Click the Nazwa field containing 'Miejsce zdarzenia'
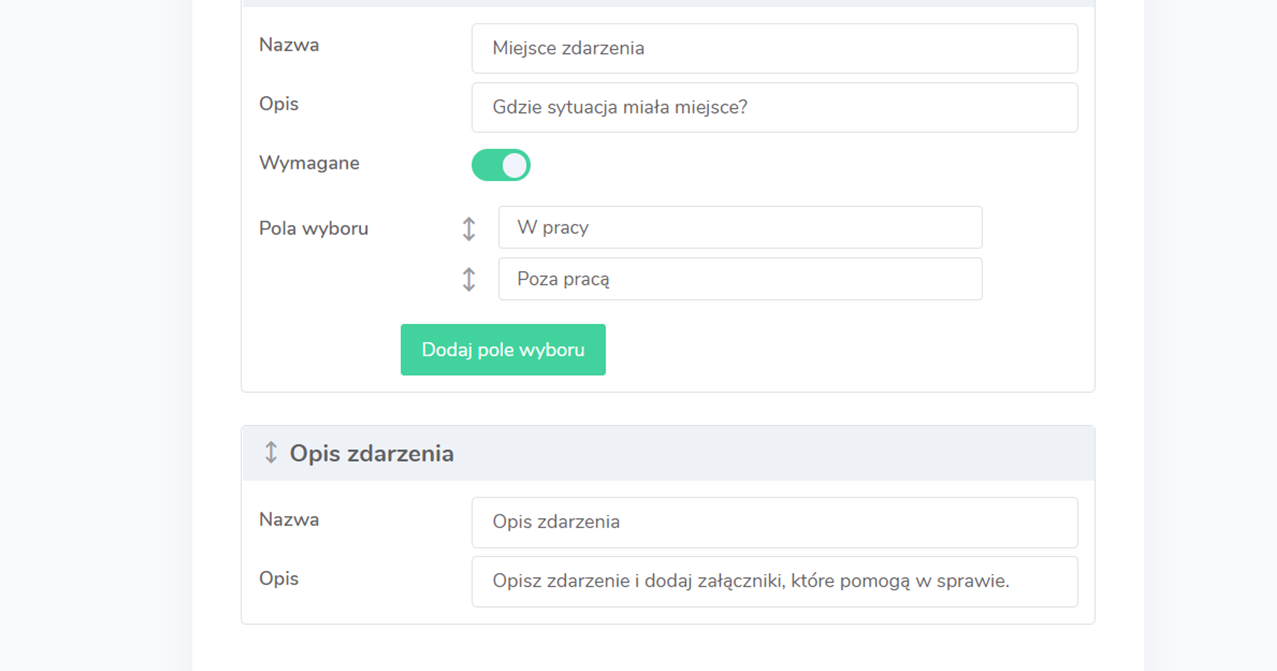Image resolution: width=1277 pixels, height=671 pixels. [775, 48]
